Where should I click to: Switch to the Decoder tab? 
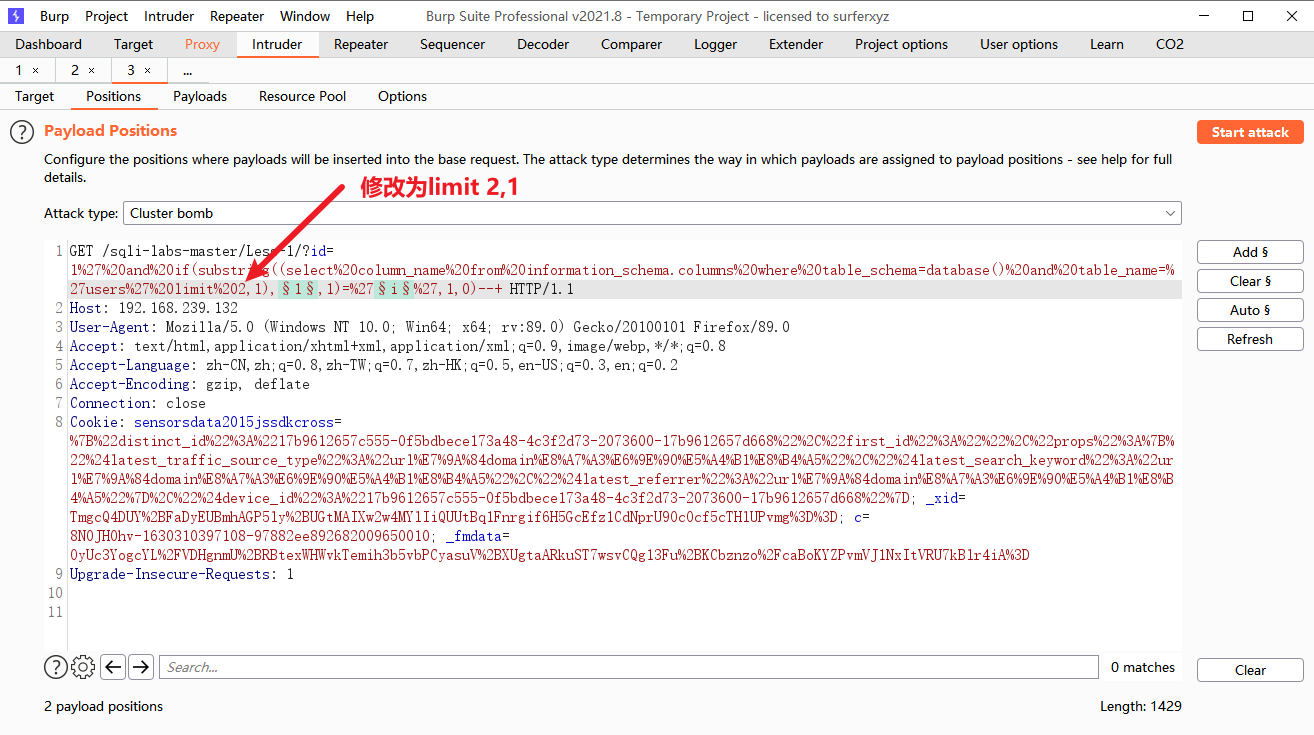point(543,44)
